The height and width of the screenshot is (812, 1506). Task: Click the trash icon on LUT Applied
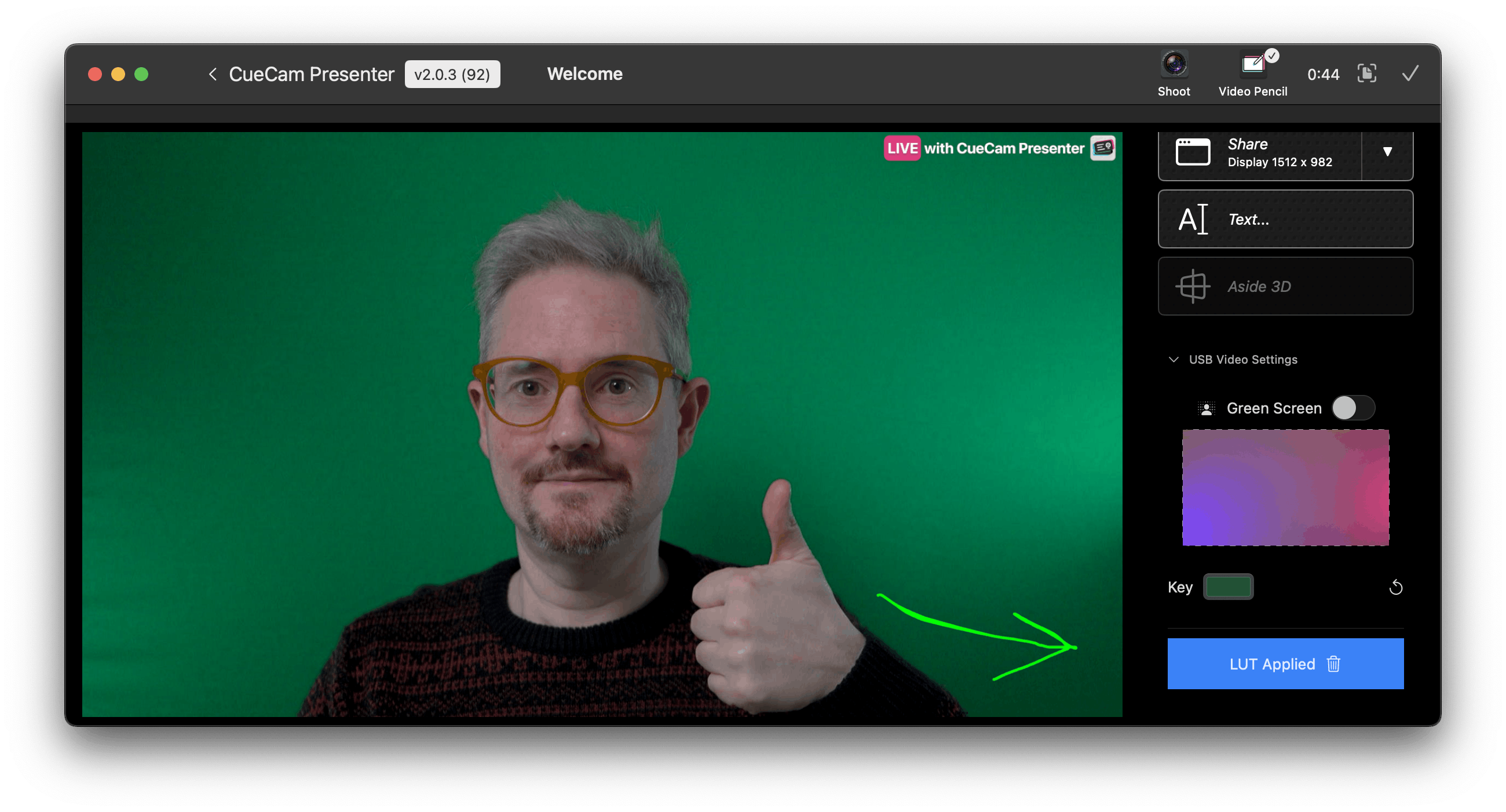(1333, 664)
